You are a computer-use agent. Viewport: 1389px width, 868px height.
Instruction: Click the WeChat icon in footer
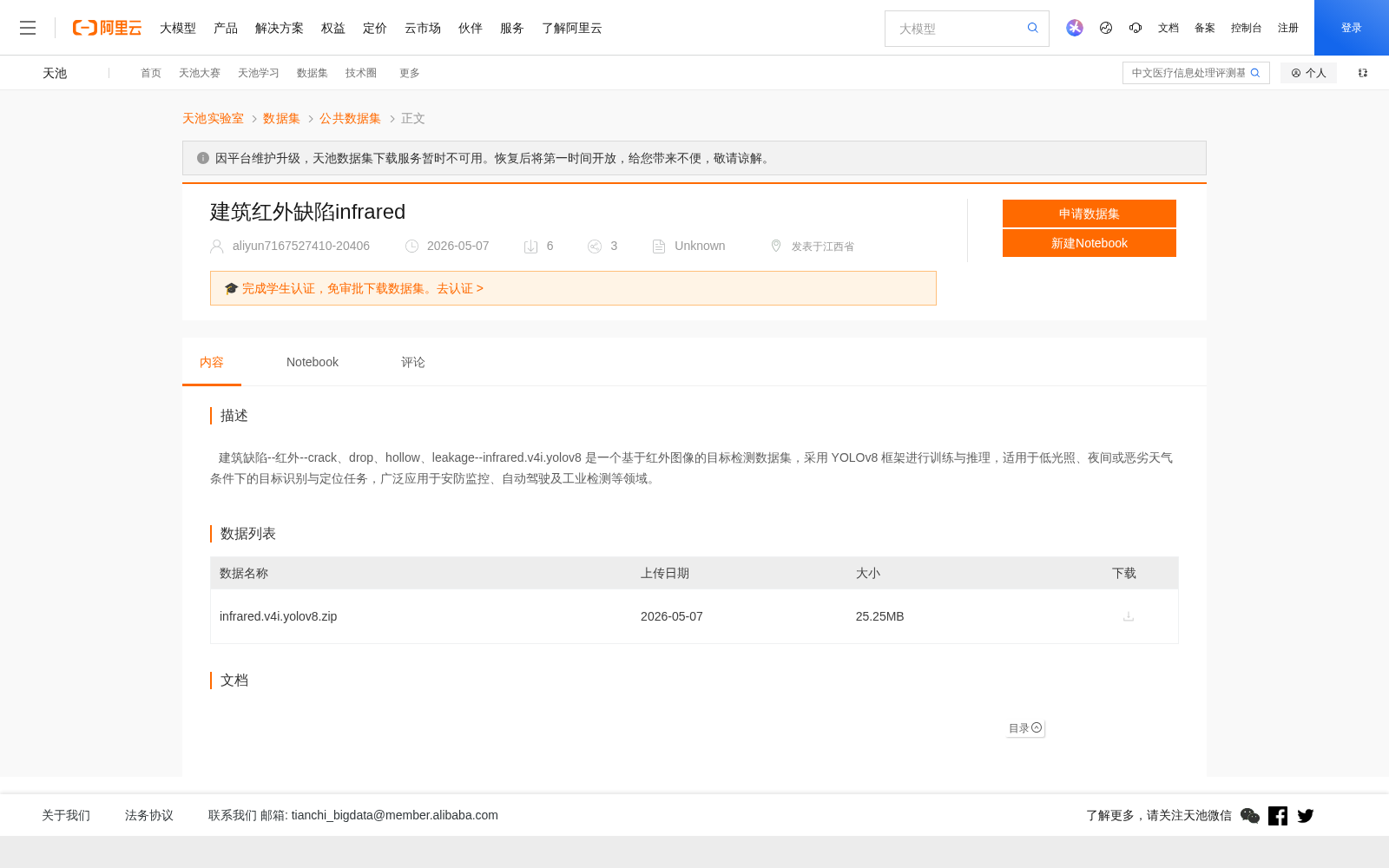(1250, 815)
